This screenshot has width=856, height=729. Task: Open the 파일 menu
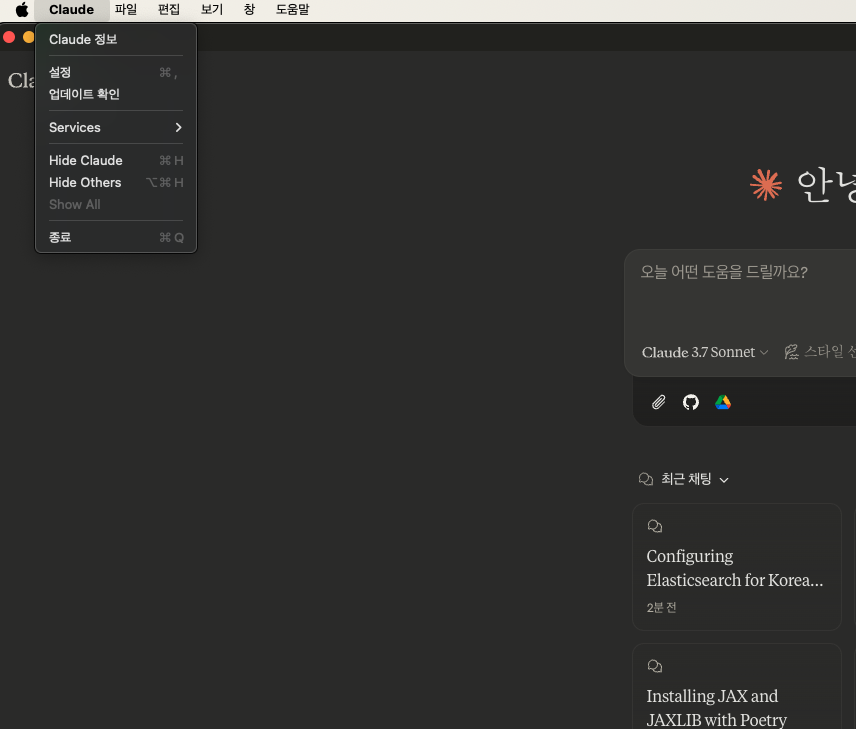click(x=126, y=10)
